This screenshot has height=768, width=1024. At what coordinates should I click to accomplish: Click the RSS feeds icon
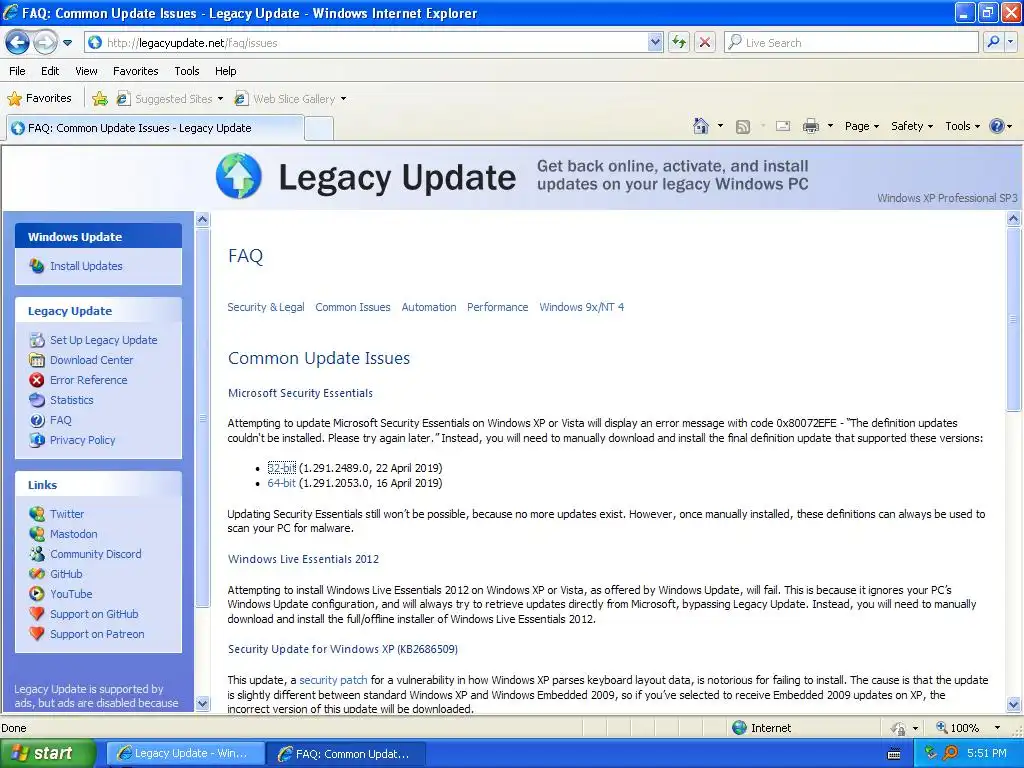click(x=743, y=127)
